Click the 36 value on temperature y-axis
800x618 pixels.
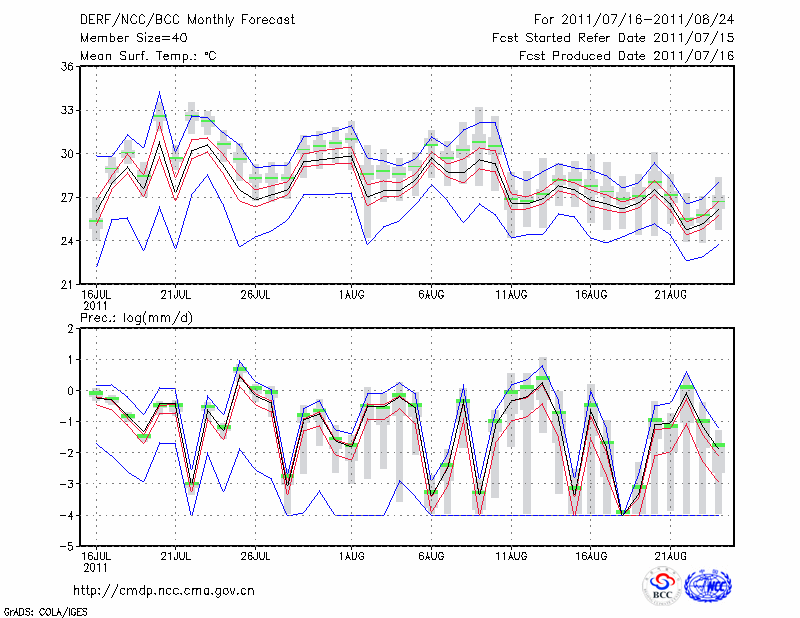(68, 67)
